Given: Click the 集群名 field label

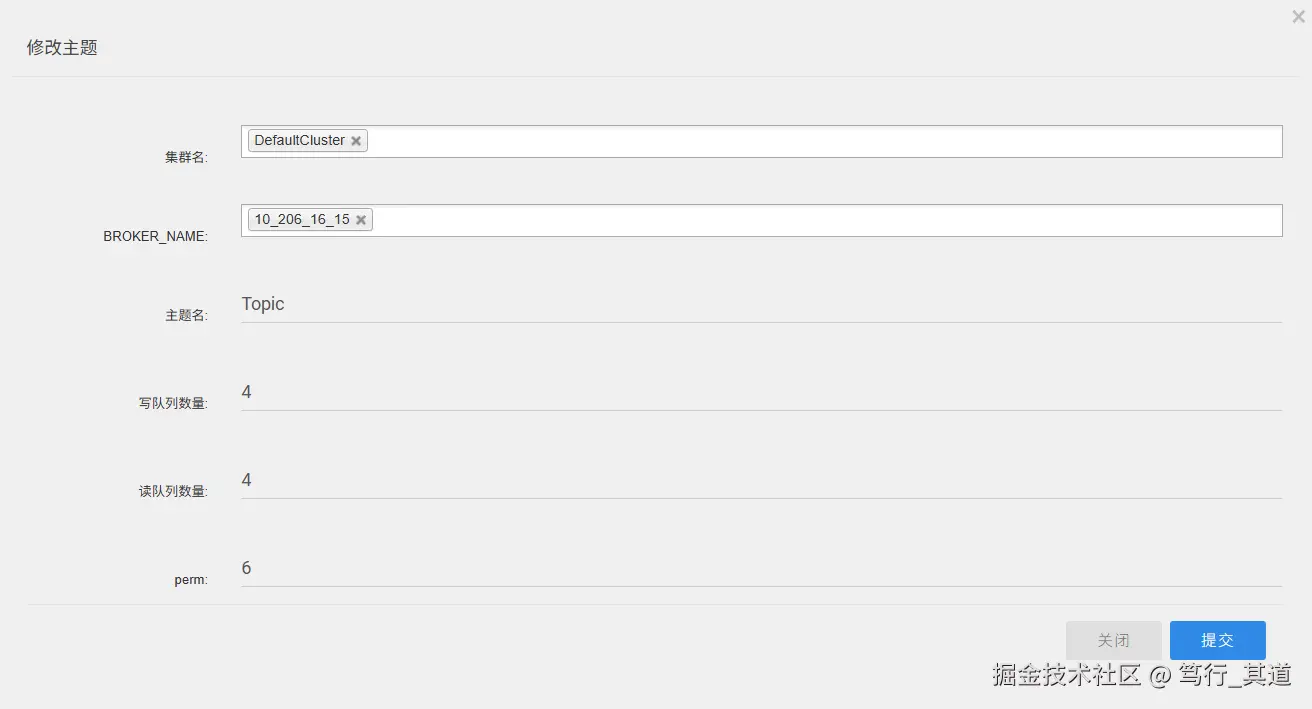Looking at the screenshot, I should click(x=186, y=157).
